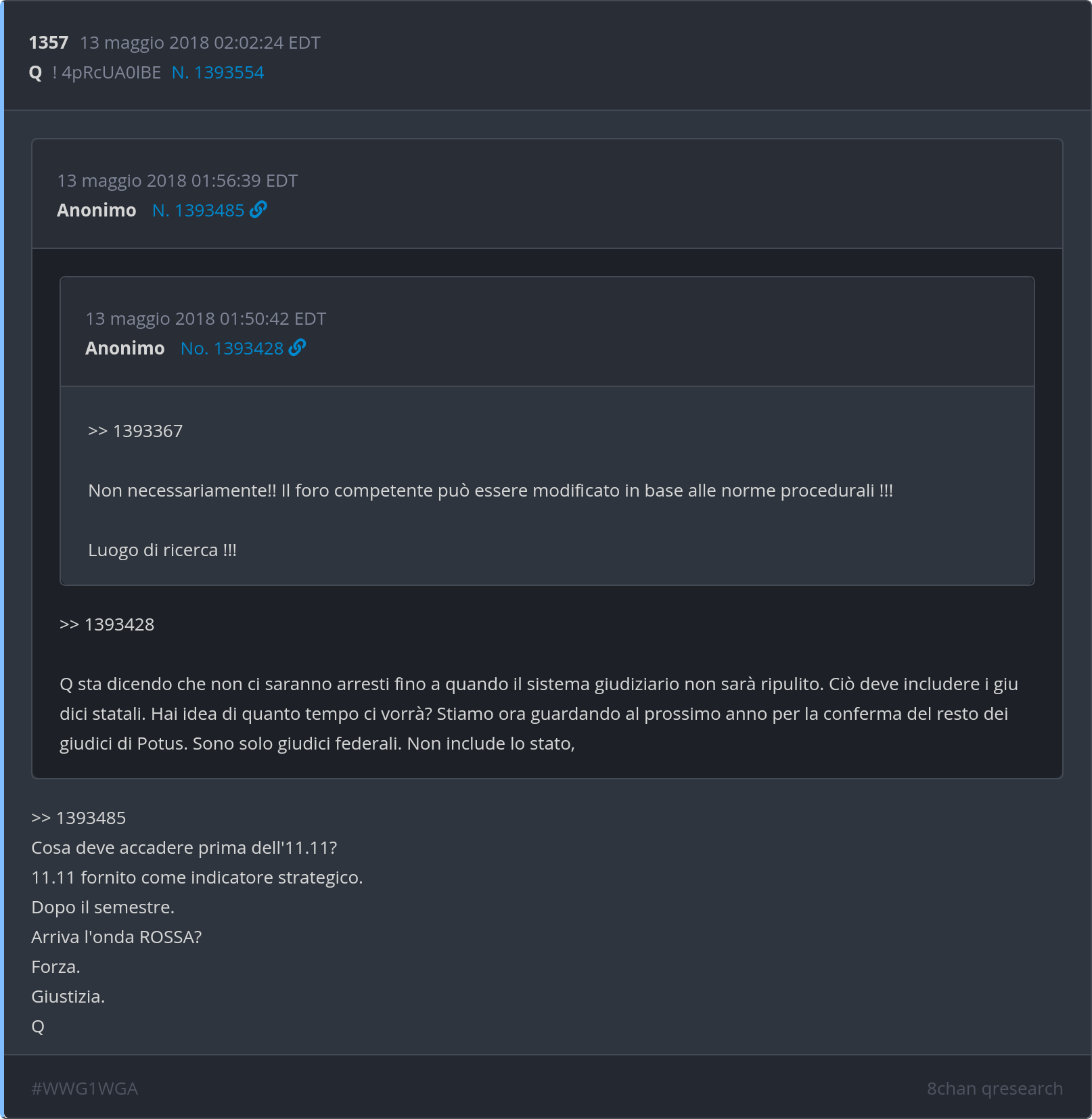1092x1119 pixels.
Task: Click the #WWG1WGA hashtag in the footer
Action: click(x=85, y=1089)
